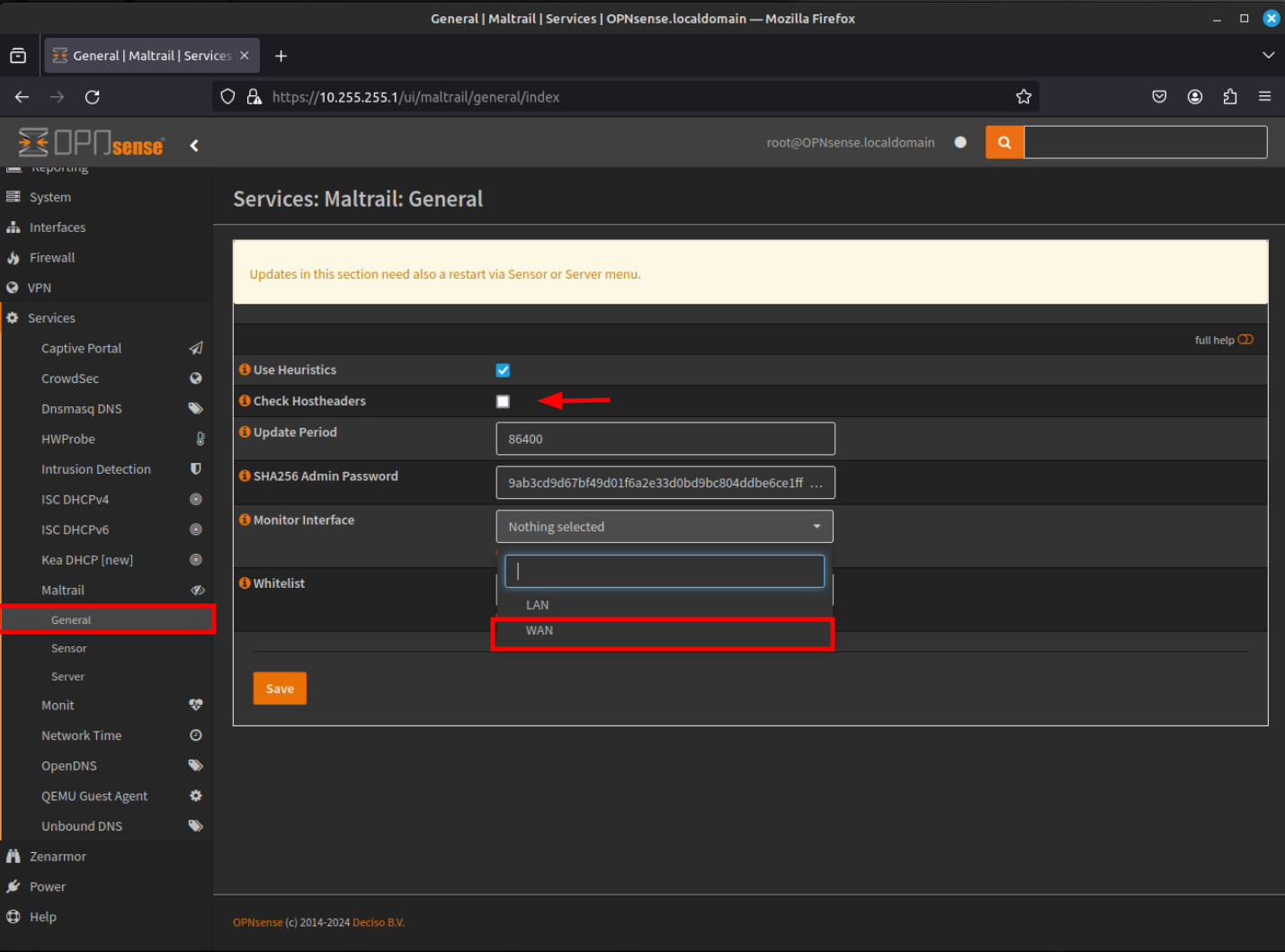Select LAN from the interface list
1285x952 pixels.
pyautogui.click(x=665, y=605)
